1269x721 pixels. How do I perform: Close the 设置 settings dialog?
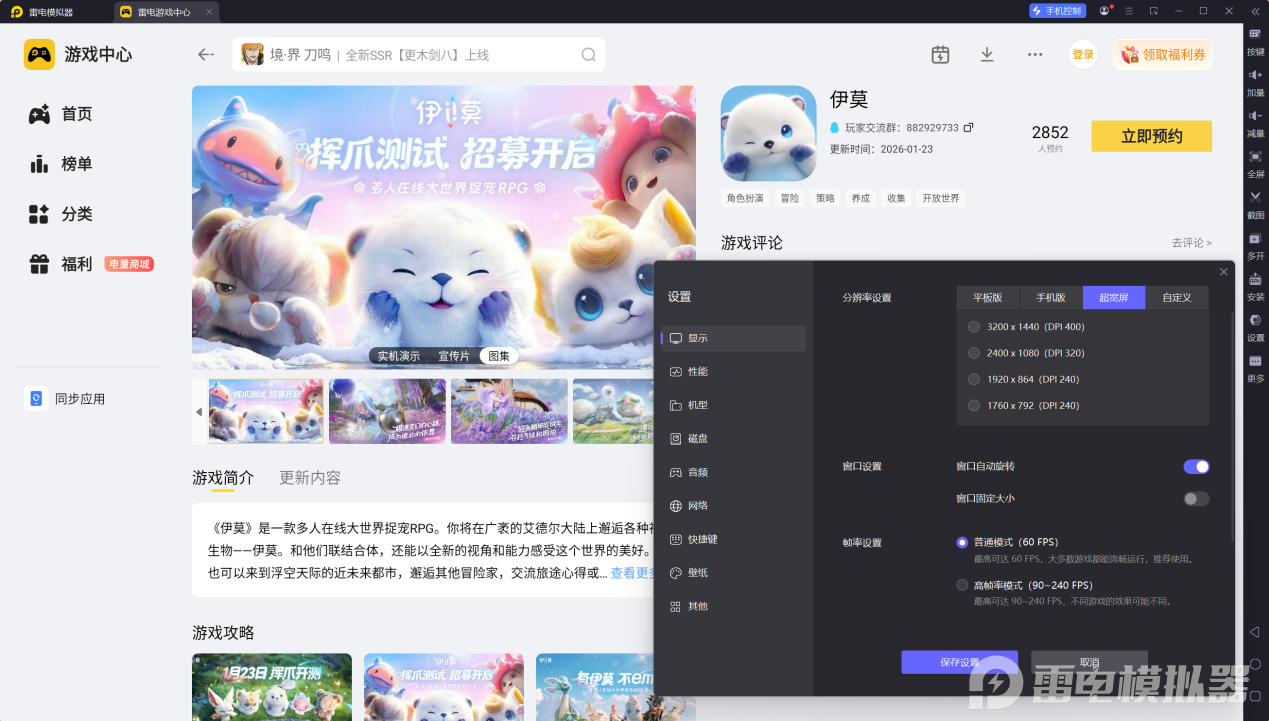[x=1224, y=272]
